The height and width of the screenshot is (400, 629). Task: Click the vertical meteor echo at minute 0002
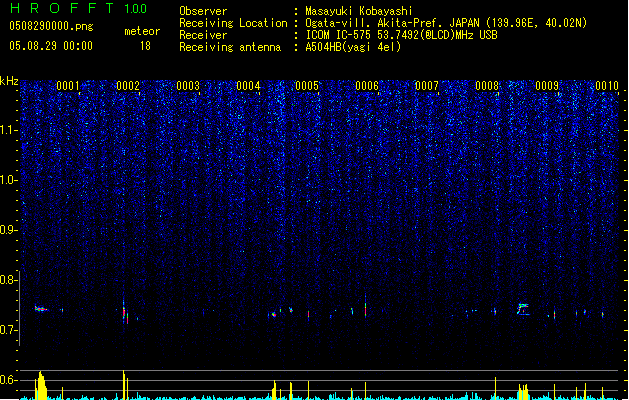[x=125, y=312]
